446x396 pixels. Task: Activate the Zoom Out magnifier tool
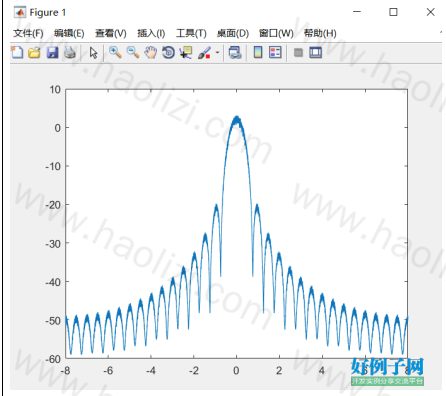point(133,52)
